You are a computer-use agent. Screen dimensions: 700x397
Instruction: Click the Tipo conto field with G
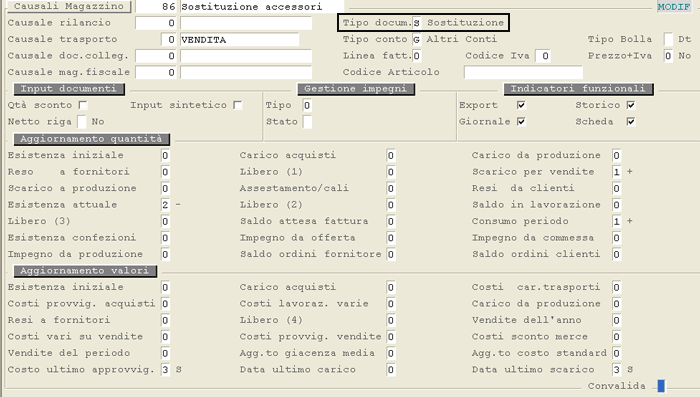tap(417, 39)
